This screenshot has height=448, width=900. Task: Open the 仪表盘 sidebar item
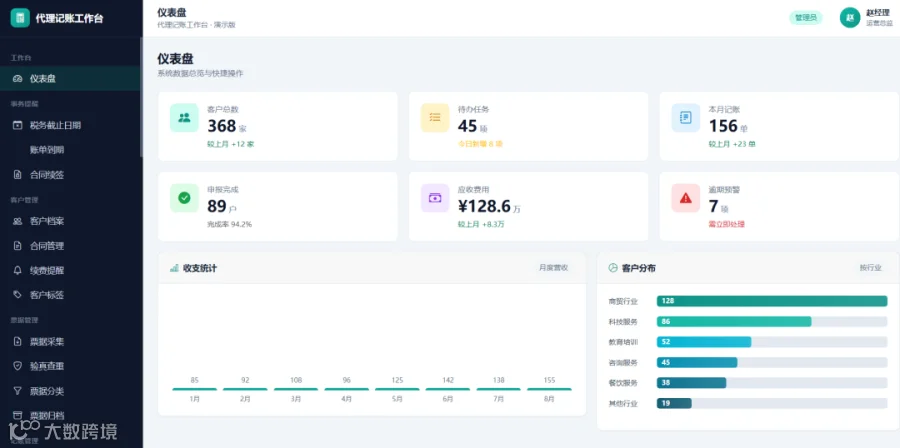[x=70, y=79]
